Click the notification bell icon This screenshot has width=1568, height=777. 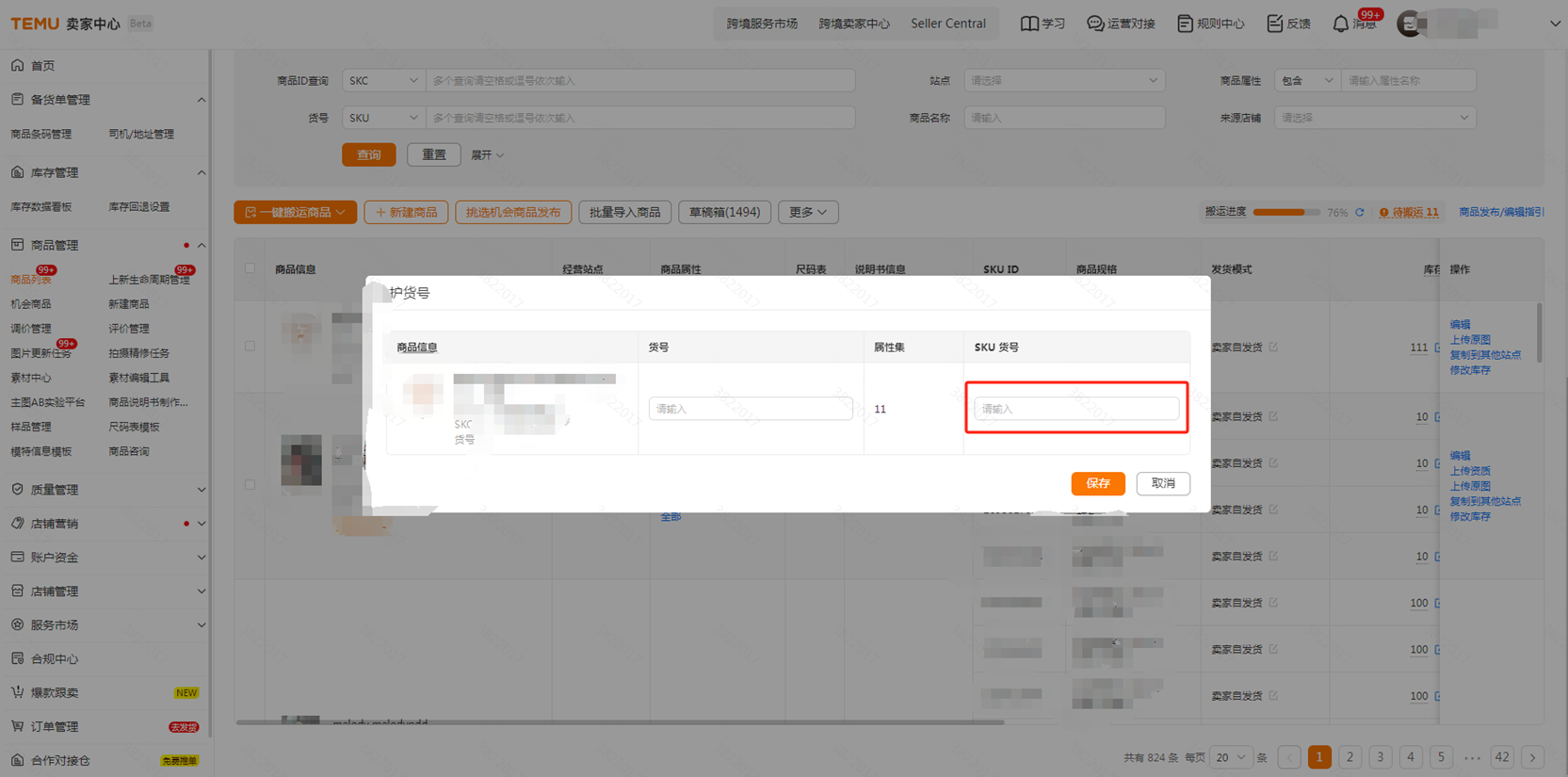click(1340, 24)
